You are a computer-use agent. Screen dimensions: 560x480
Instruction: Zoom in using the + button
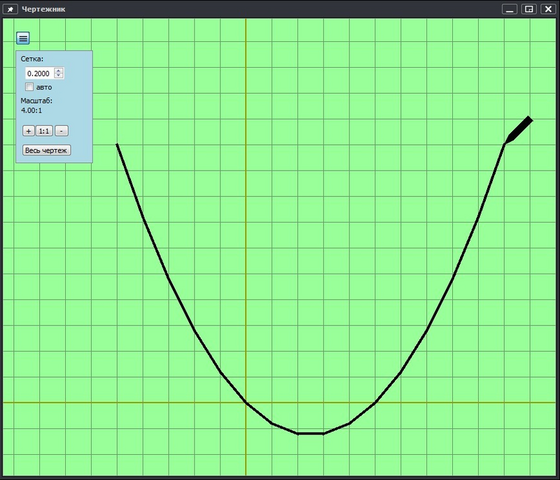pyautogui.click(x=29, y=131)
